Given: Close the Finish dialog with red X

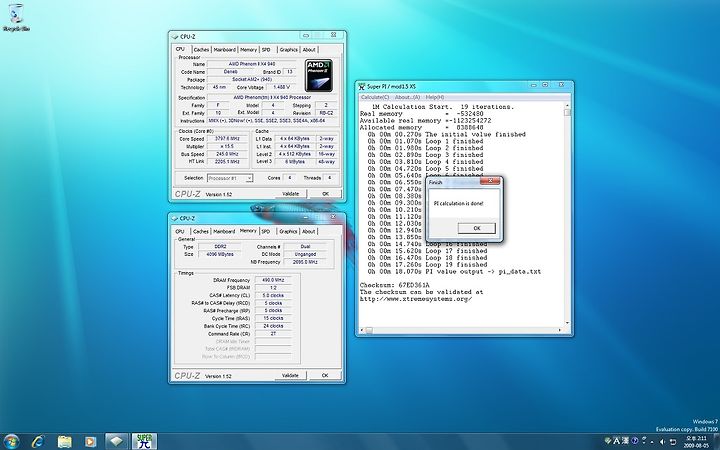Looking at the screenshot, I should click(490, 181).
